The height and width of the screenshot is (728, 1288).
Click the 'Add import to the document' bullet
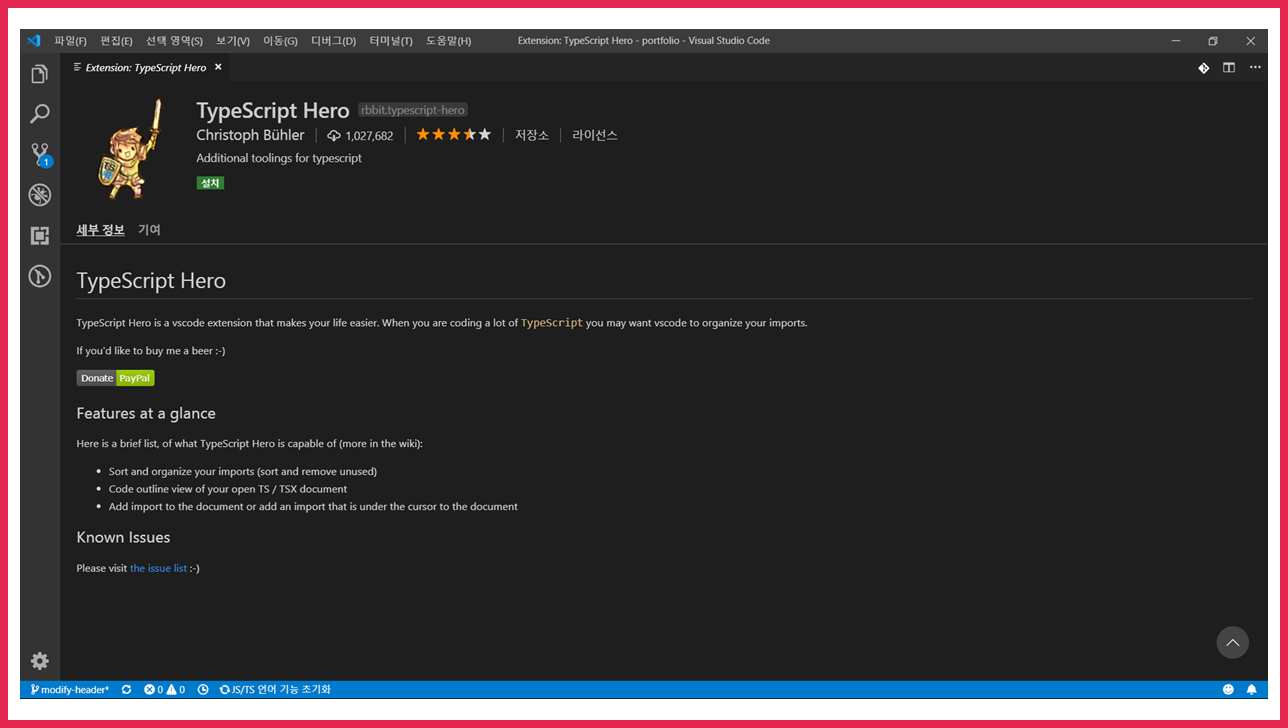[313, 507]
